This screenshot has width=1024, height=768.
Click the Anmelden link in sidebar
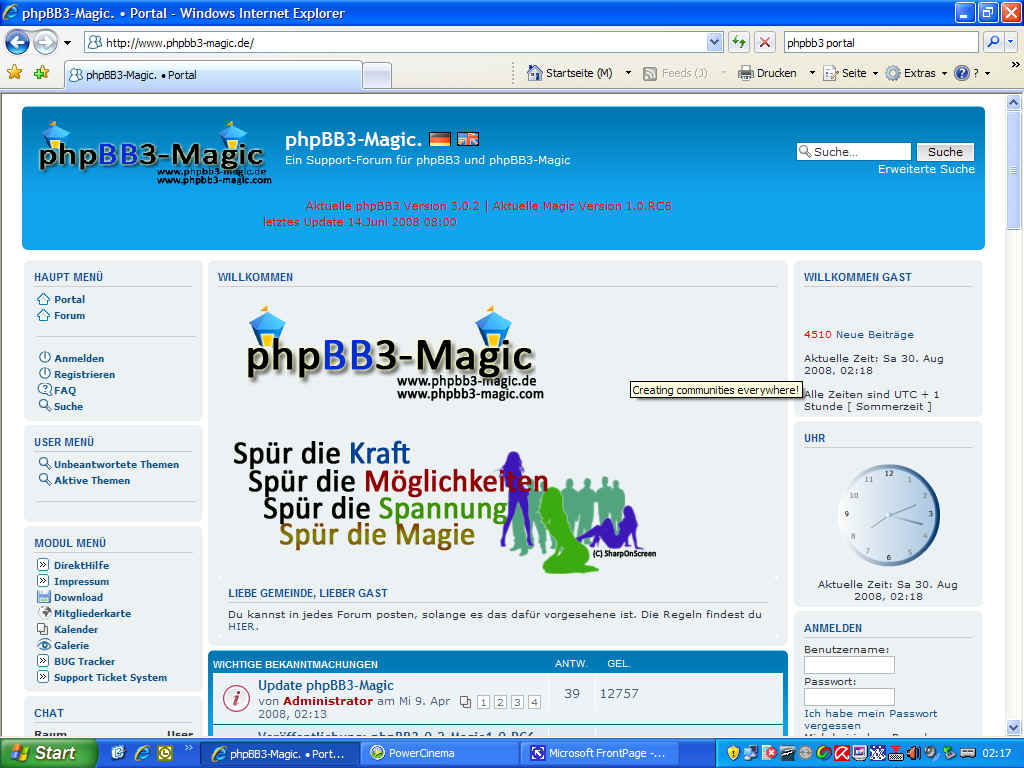pyautogui.click(x=79, y=359)
